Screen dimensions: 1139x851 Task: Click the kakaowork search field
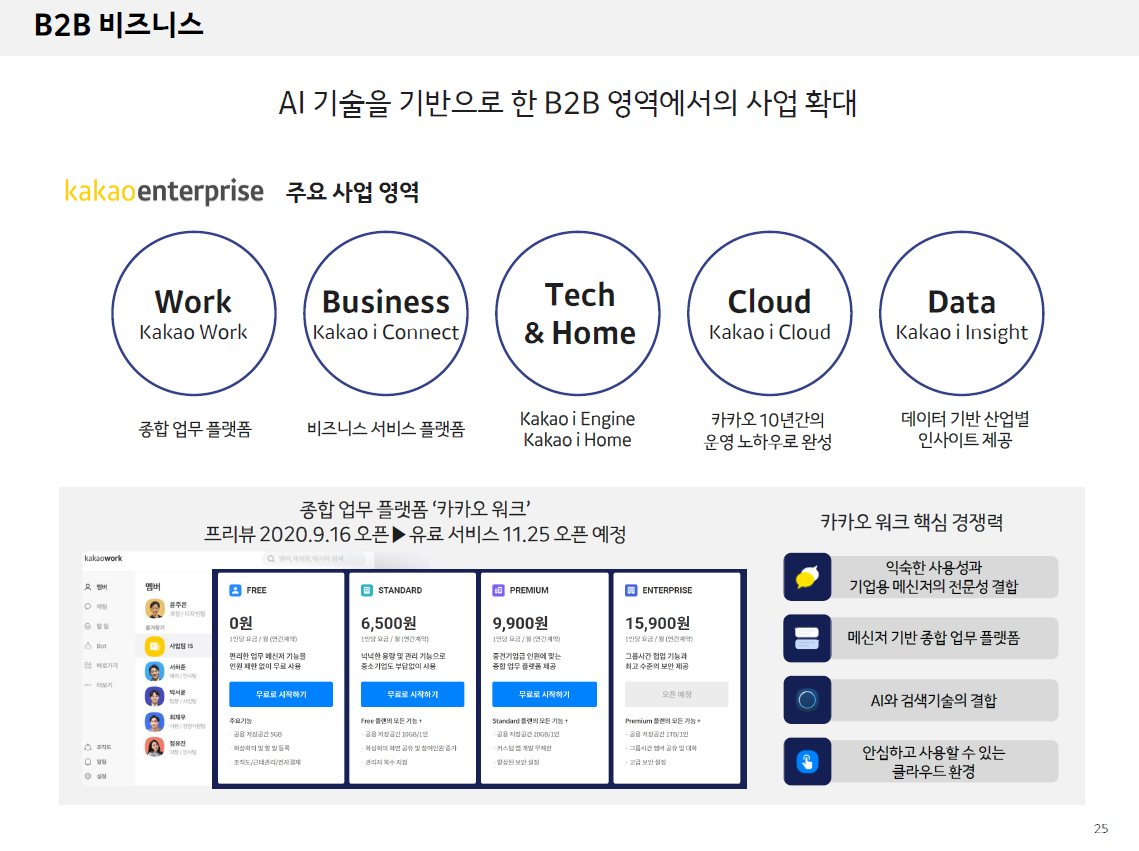point(317,558)
